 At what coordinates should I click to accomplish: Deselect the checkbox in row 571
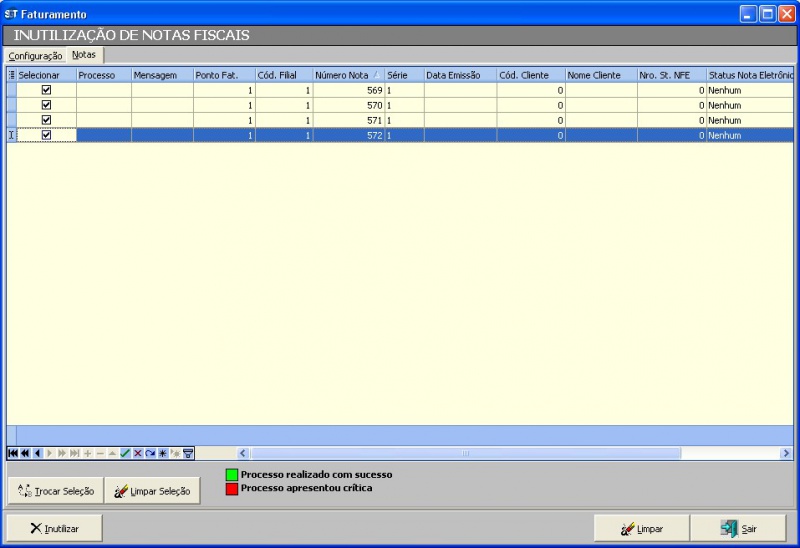(46, 120)
